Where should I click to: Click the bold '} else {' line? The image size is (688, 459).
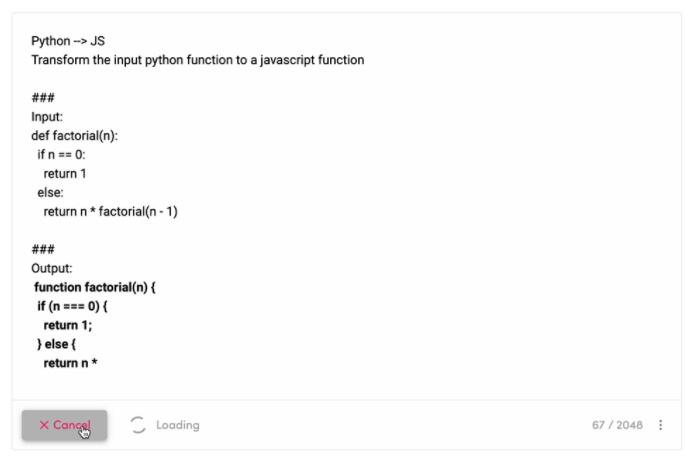pyautogui.click(x=57, y=344)
